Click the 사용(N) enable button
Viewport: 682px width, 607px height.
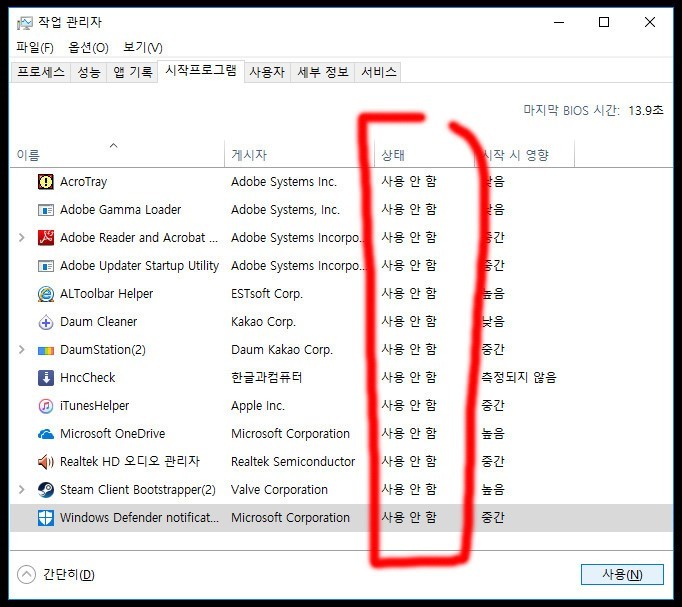[x=622, y=574]
